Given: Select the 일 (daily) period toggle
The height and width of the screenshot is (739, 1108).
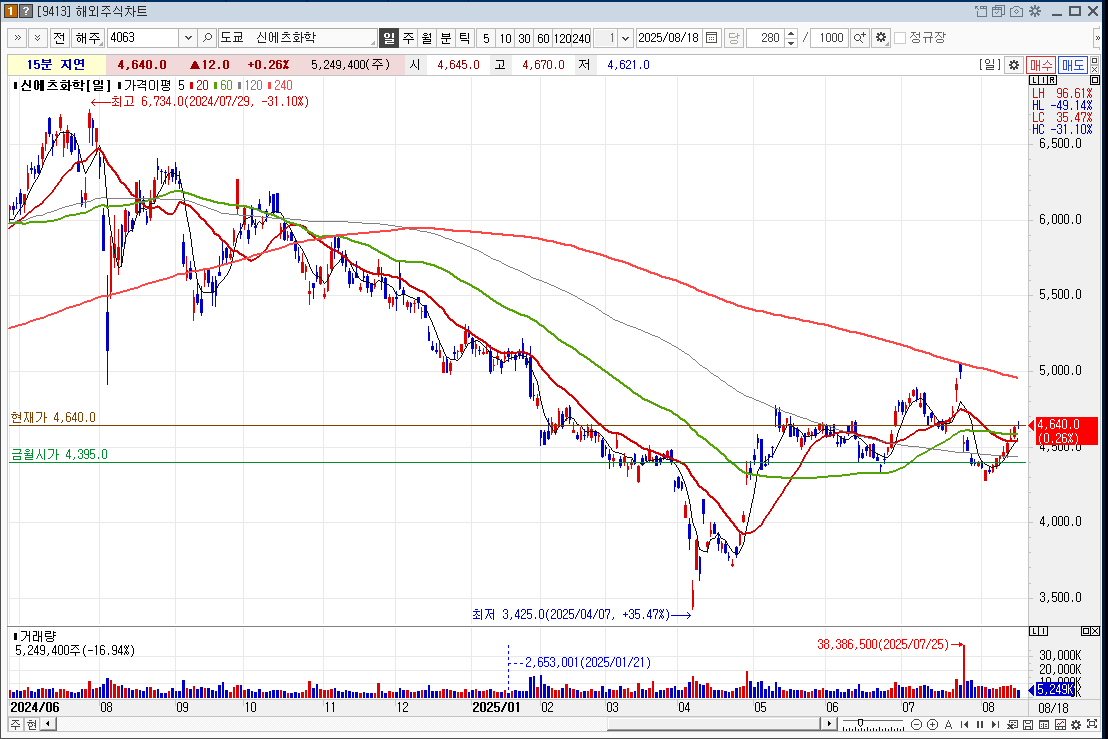Looking at the screenshot, I should point(389,38).
